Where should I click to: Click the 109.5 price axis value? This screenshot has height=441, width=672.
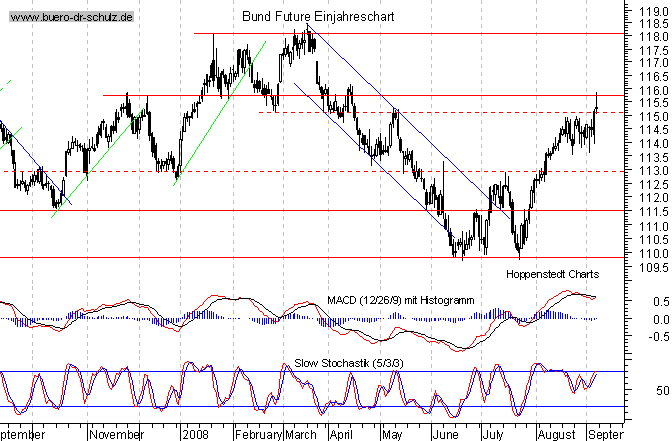654,268
